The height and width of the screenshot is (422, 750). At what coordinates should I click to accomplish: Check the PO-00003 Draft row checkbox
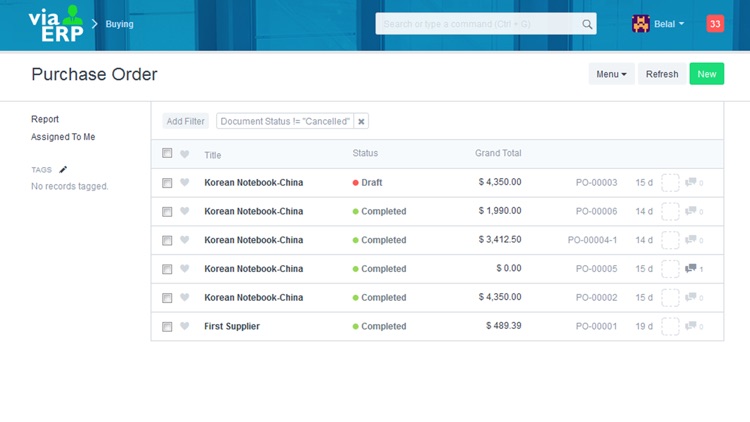[x=167, y=183]
